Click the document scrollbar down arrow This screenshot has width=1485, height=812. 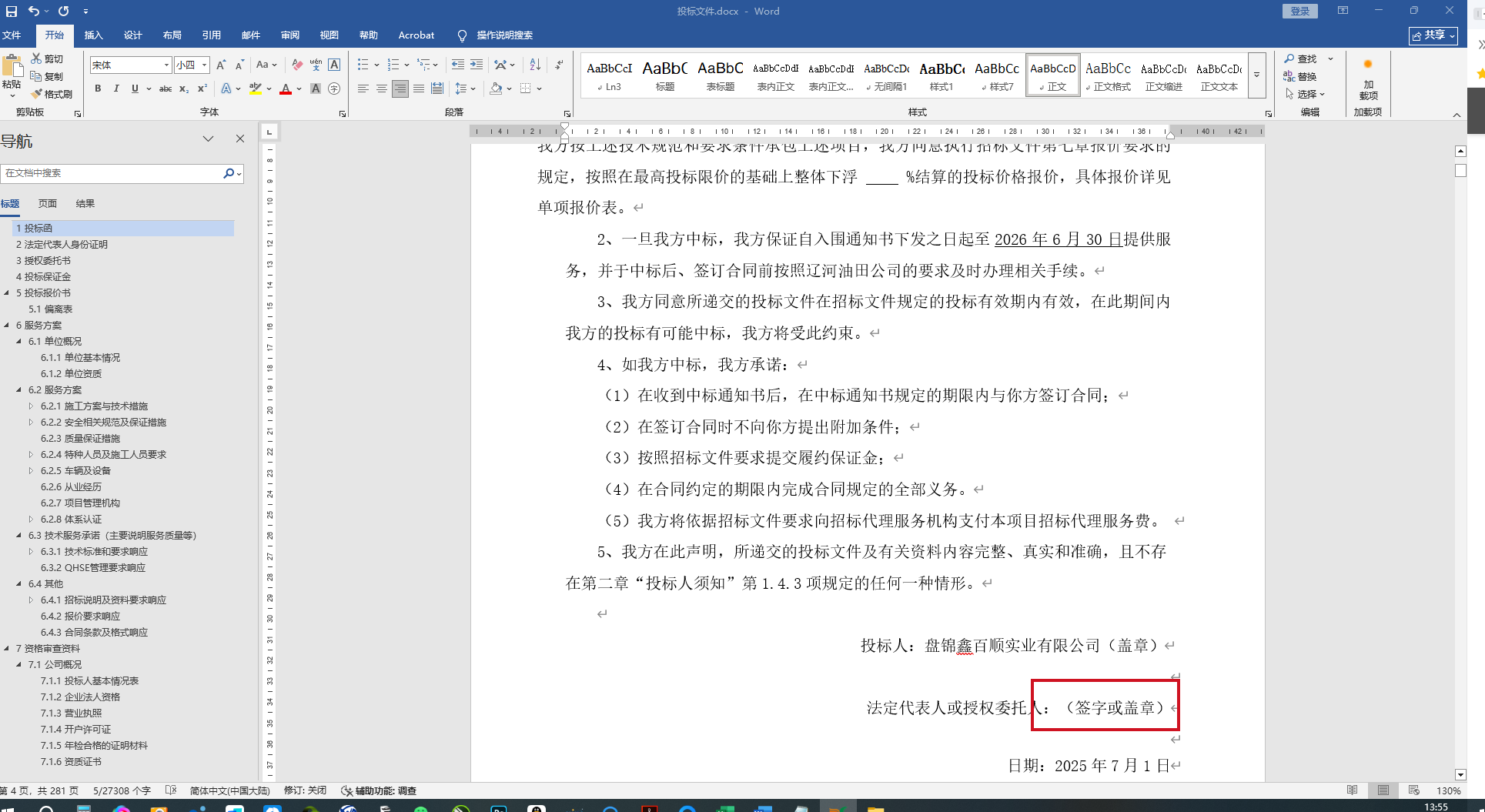click(x=1460, y=774)
